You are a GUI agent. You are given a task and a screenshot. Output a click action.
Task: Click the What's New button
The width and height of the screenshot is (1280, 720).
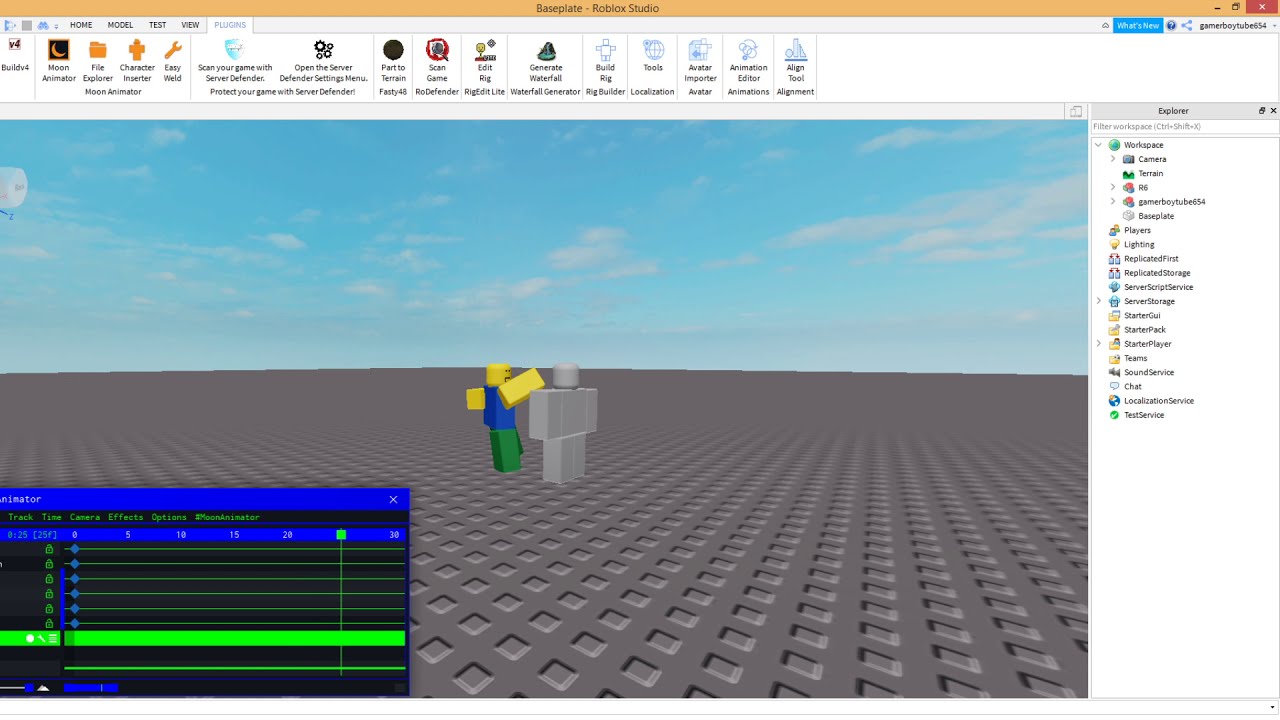point(1138,25)
